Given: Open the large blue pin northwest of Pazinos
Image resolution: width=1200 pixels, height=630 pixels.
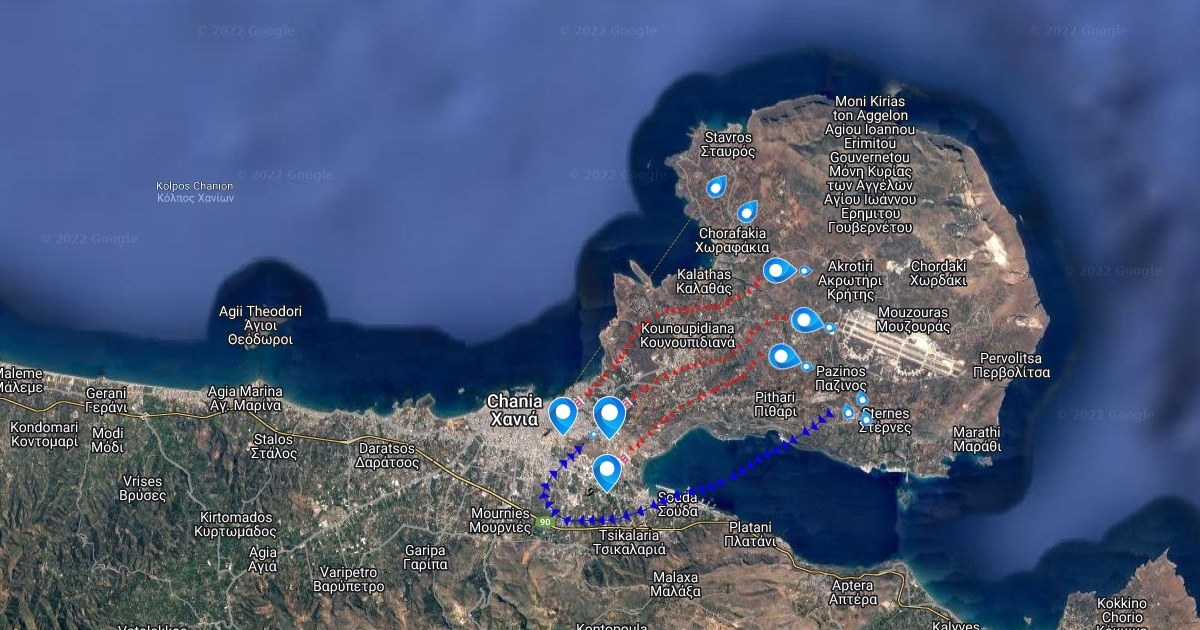Looking at the screenshot, I should click(784, 356).
